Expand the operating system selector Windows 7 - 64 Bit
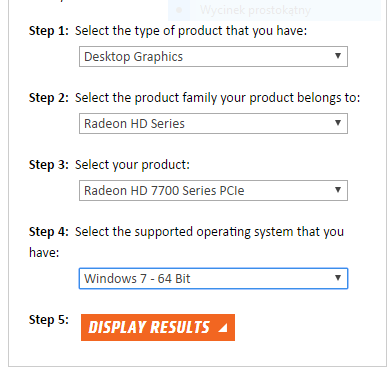 click(x=213, y=278)
